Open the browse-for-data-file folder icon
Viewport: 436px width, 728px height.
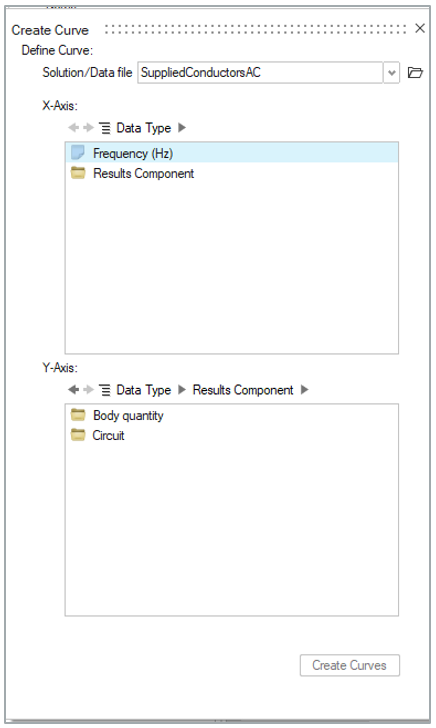tap(415, 72)
